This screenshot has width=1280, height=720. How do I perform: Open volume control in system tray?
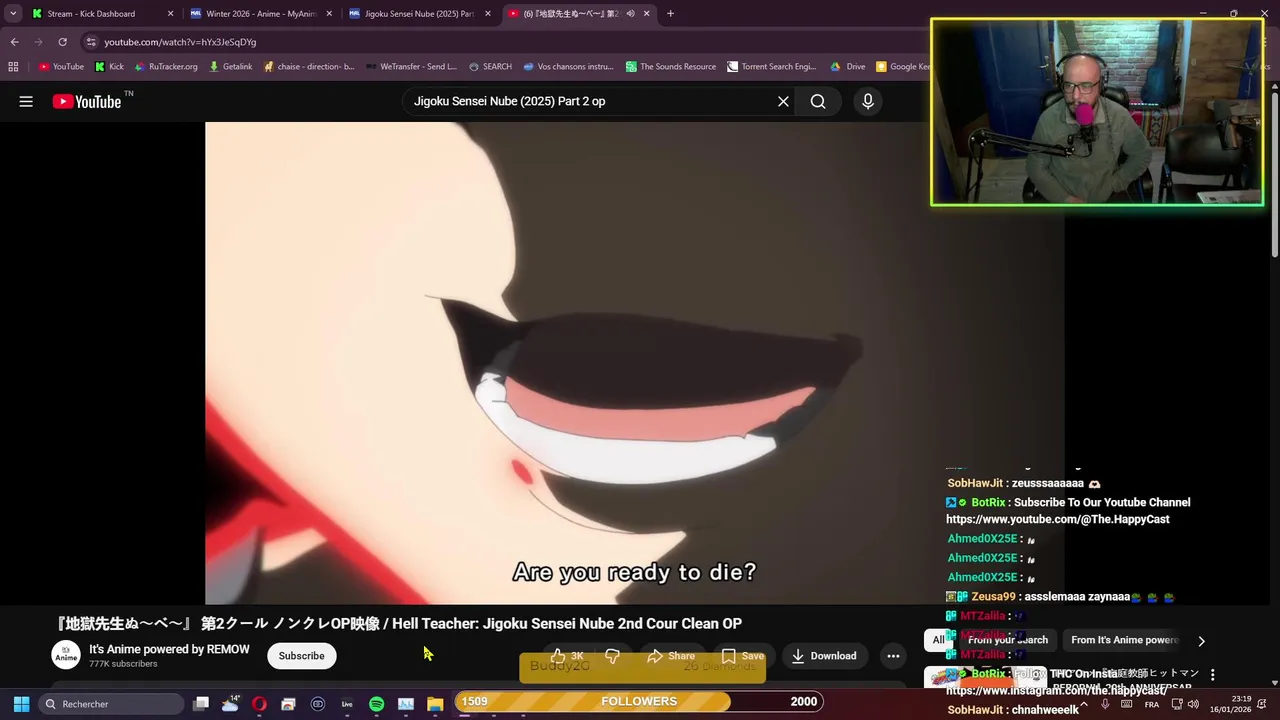[x=1193, y=704]
